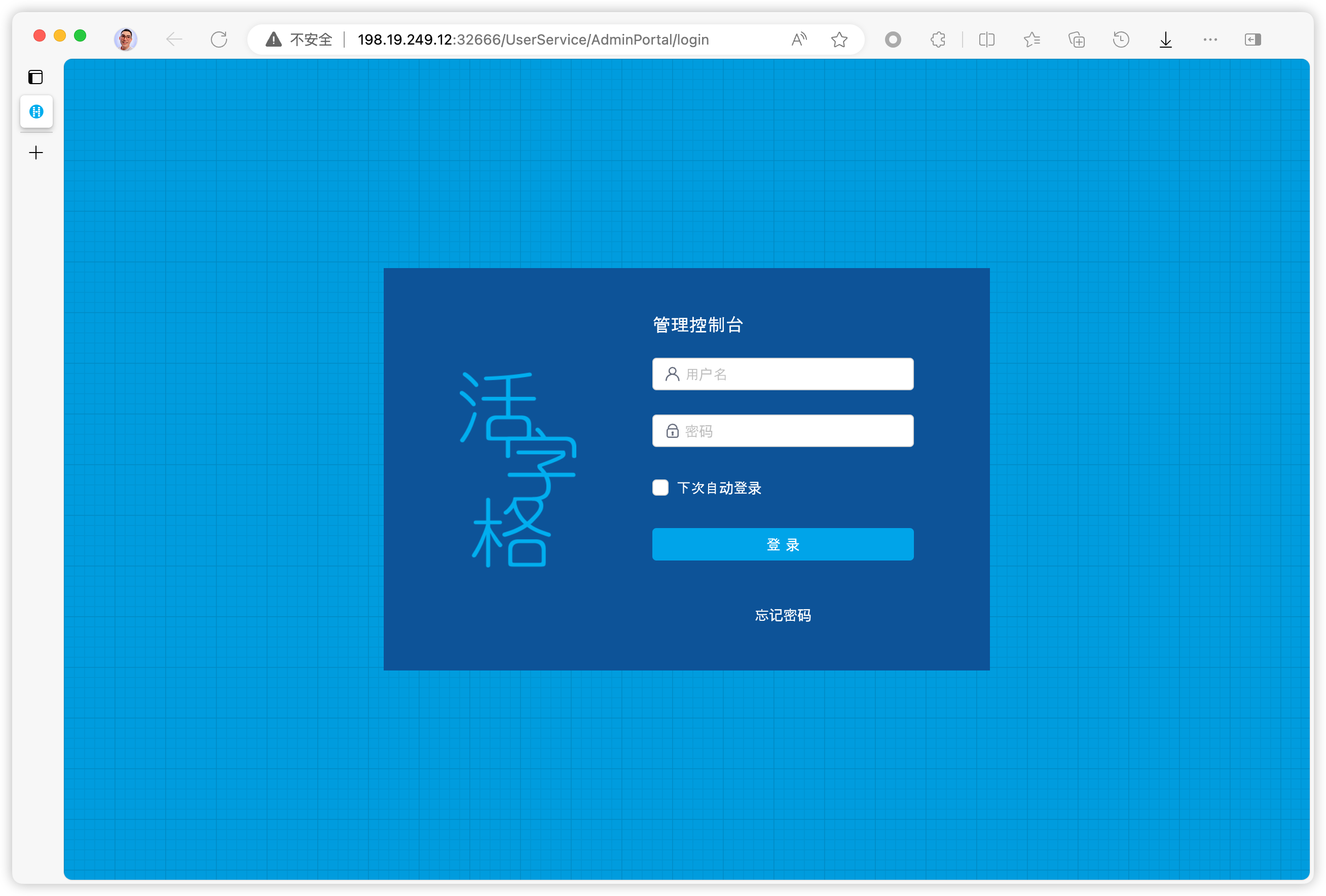Click the 用户名 username field
Screen dimensions: 1326x896
783,374
